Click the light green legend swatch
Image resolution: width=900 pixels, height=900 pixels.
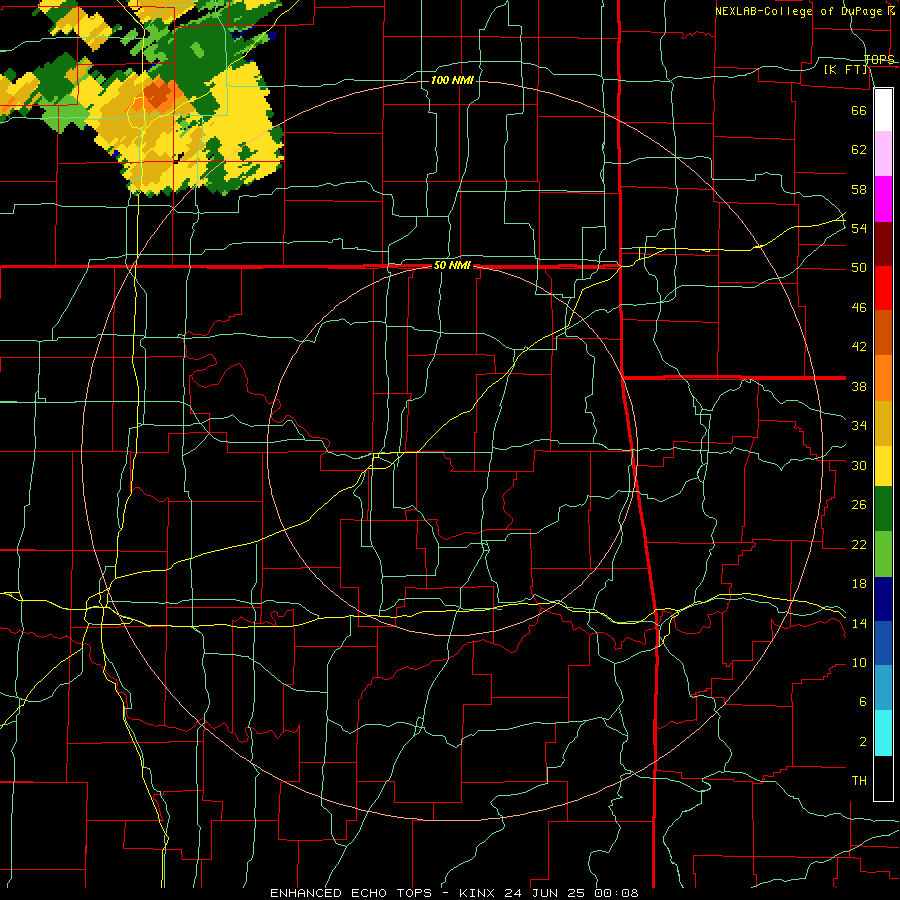[x=883, y=554]
